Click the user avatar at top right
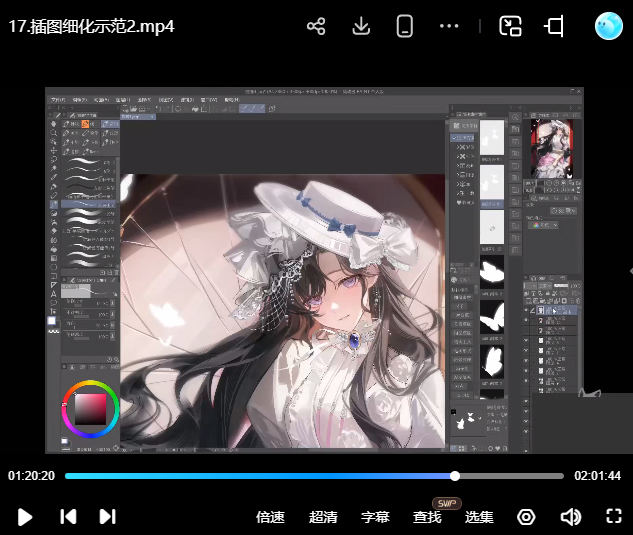 tap(608, 27)
